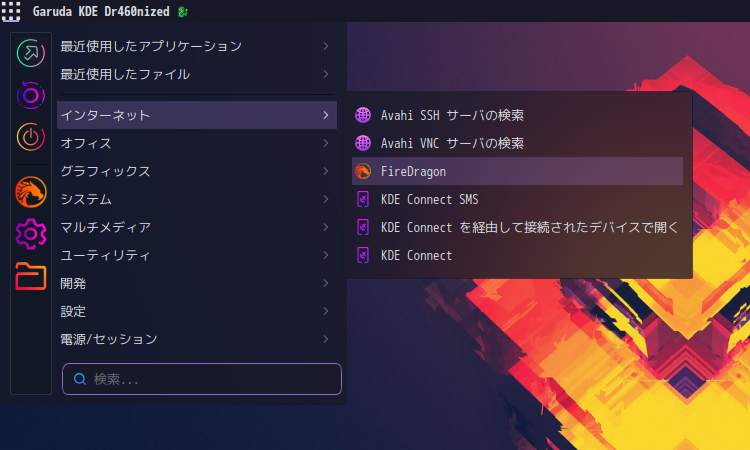Select the インターネット category

(x=197, y=115)
